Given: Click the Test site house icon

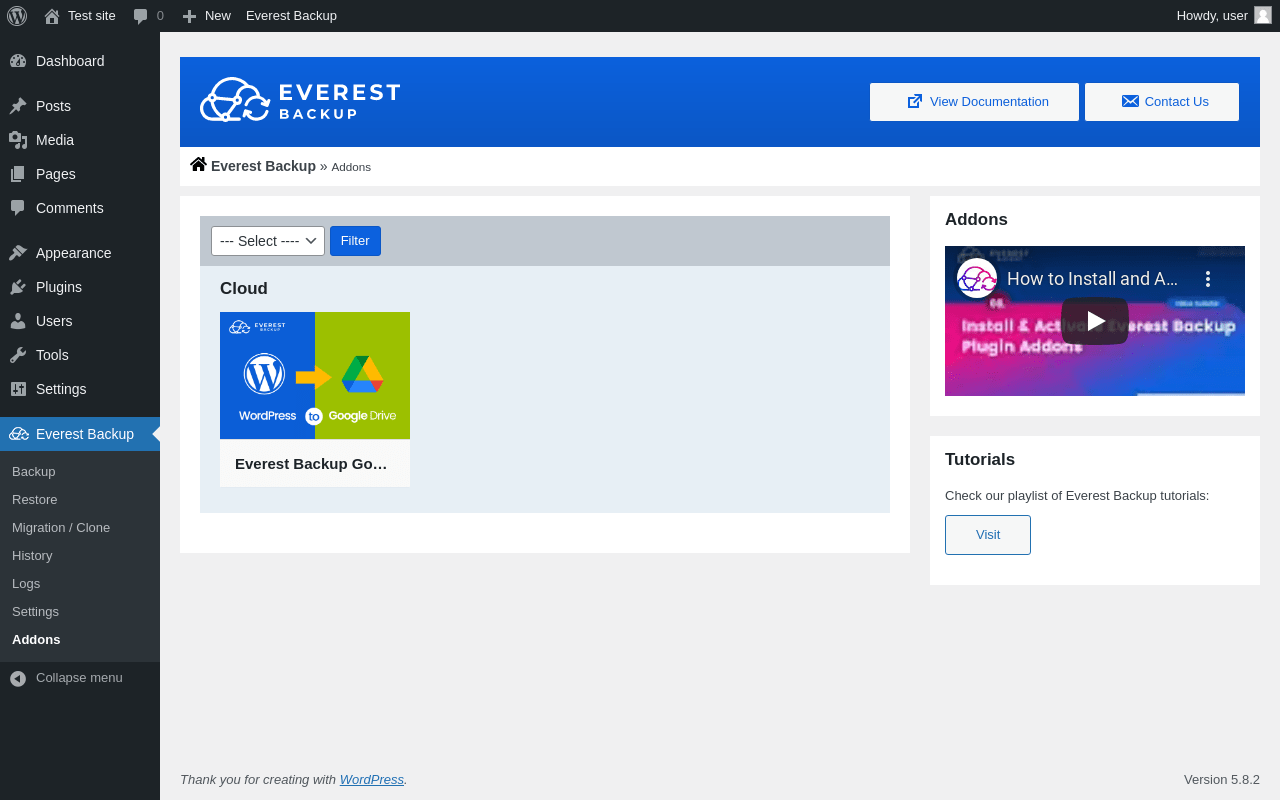Looking at the screenshot, I should pos(52,16).
